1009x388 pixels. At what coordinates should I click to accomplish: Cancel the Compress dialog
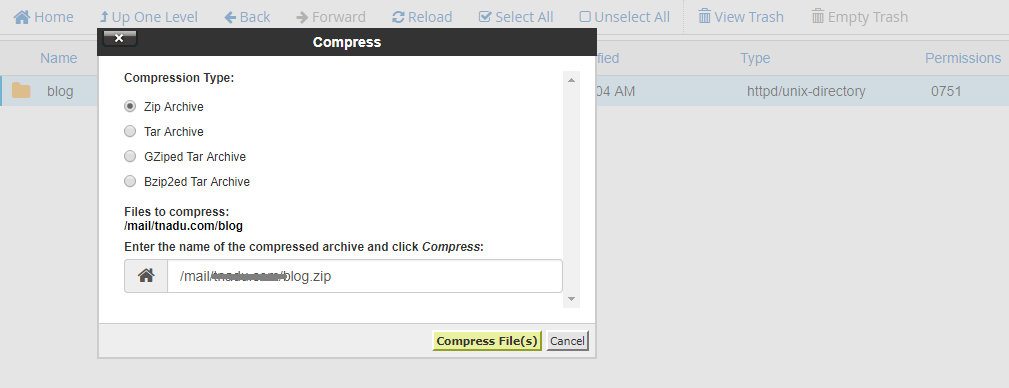(x=567, y=341)
